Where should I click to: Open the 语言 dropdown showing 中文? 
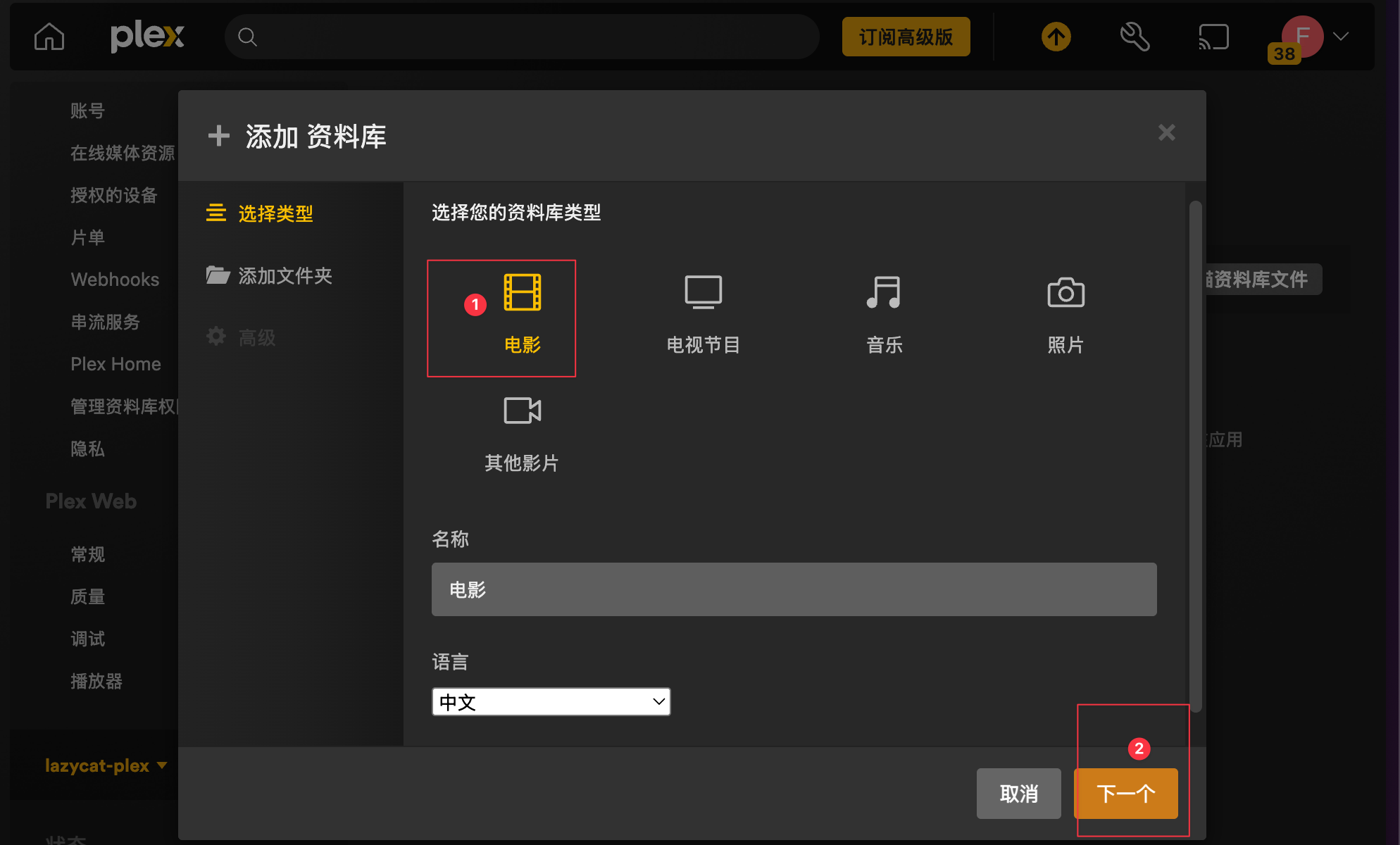tap(551, 702)
